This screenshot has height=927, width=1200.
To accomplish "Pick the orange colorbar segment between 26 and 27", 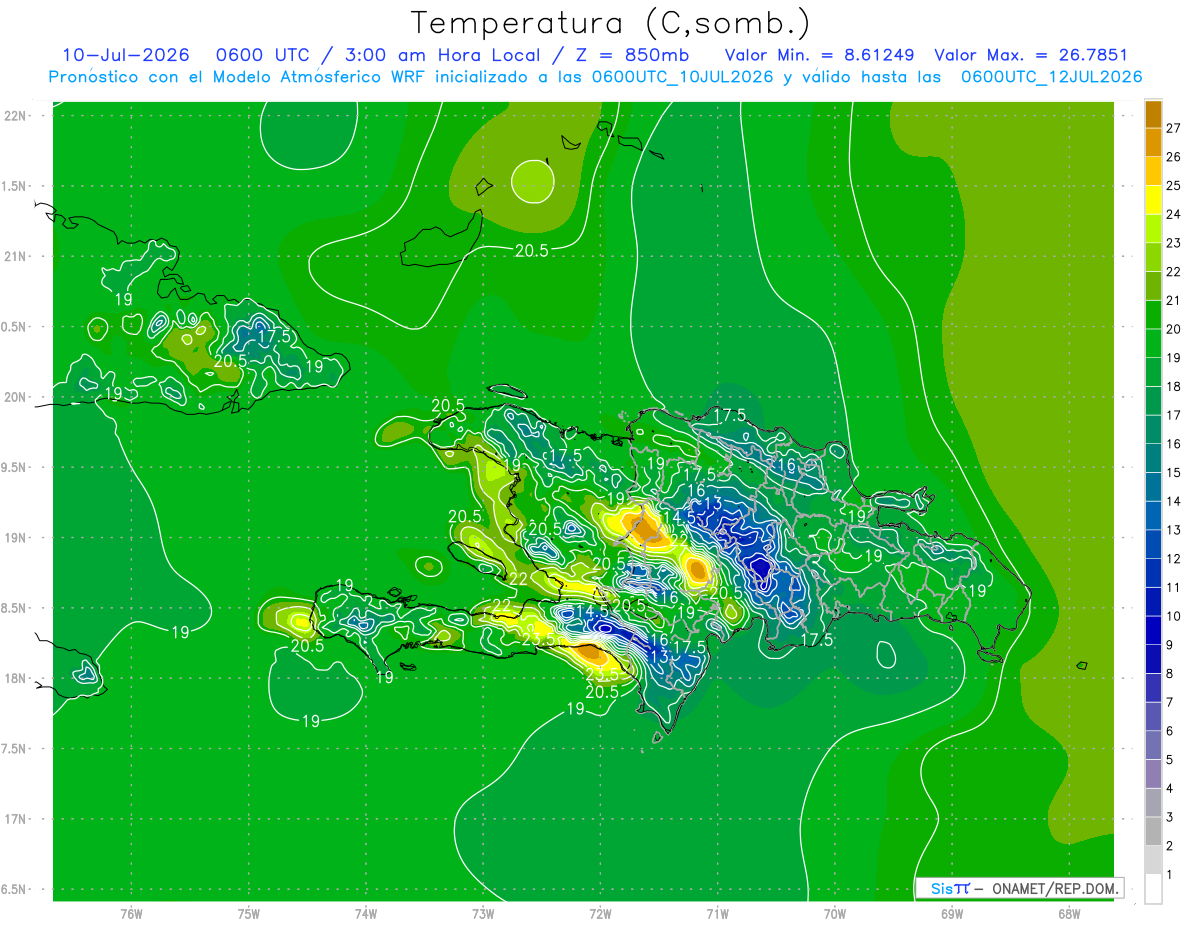I will (x=1153, y=143).
